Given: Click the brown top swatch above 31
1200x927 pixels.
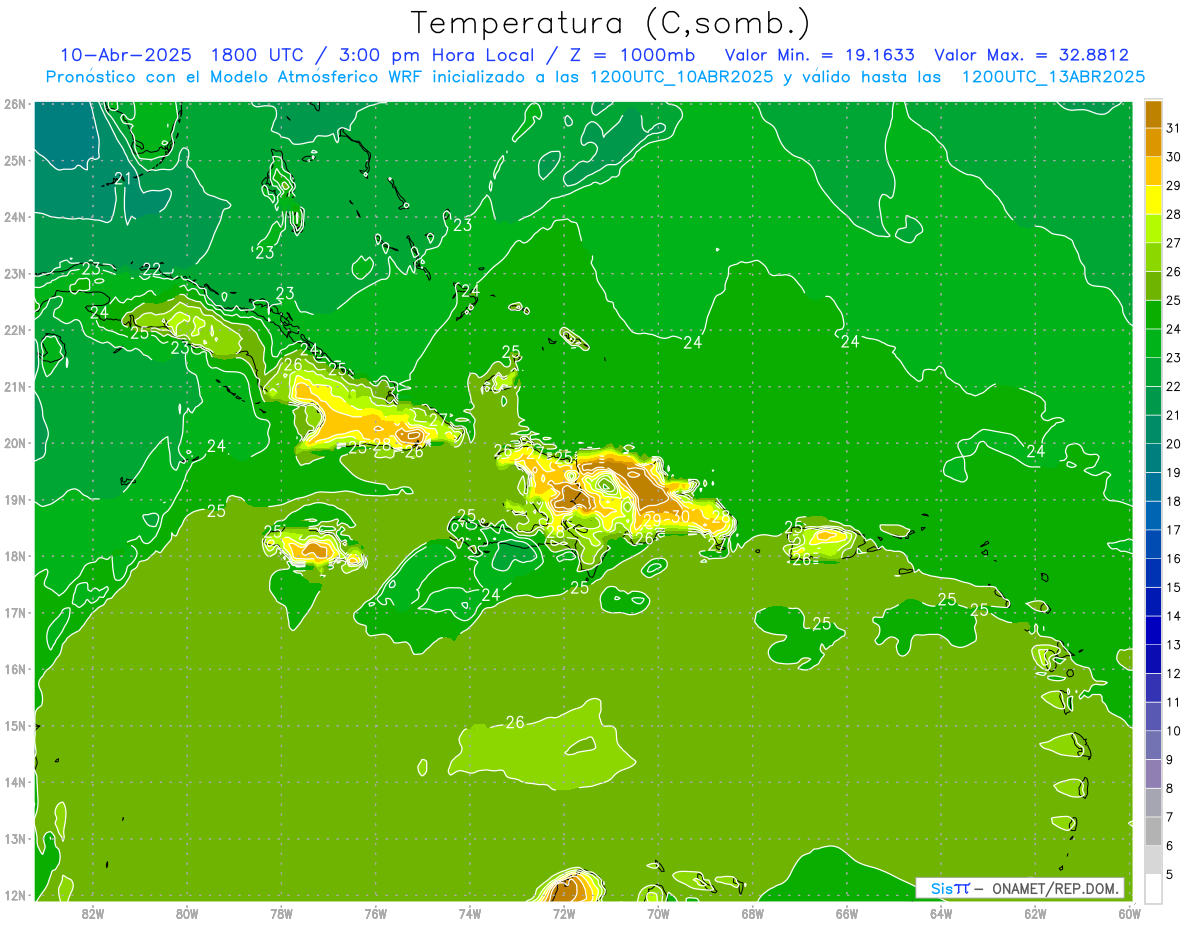Looking at the screenshot, I should pyautogui.click(x=1153, y=115).
